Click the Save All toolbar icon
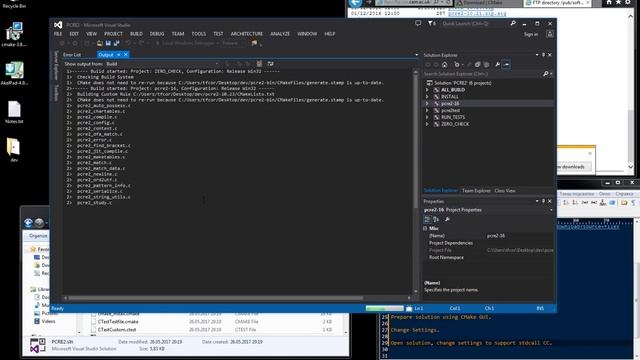Screen dimensions: 640x360 pos(117,43)
